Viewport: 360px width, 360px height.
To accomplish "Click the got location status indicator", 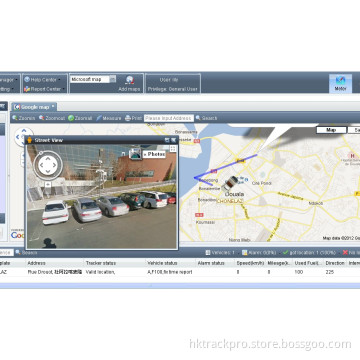I will [x=310, y=253].
